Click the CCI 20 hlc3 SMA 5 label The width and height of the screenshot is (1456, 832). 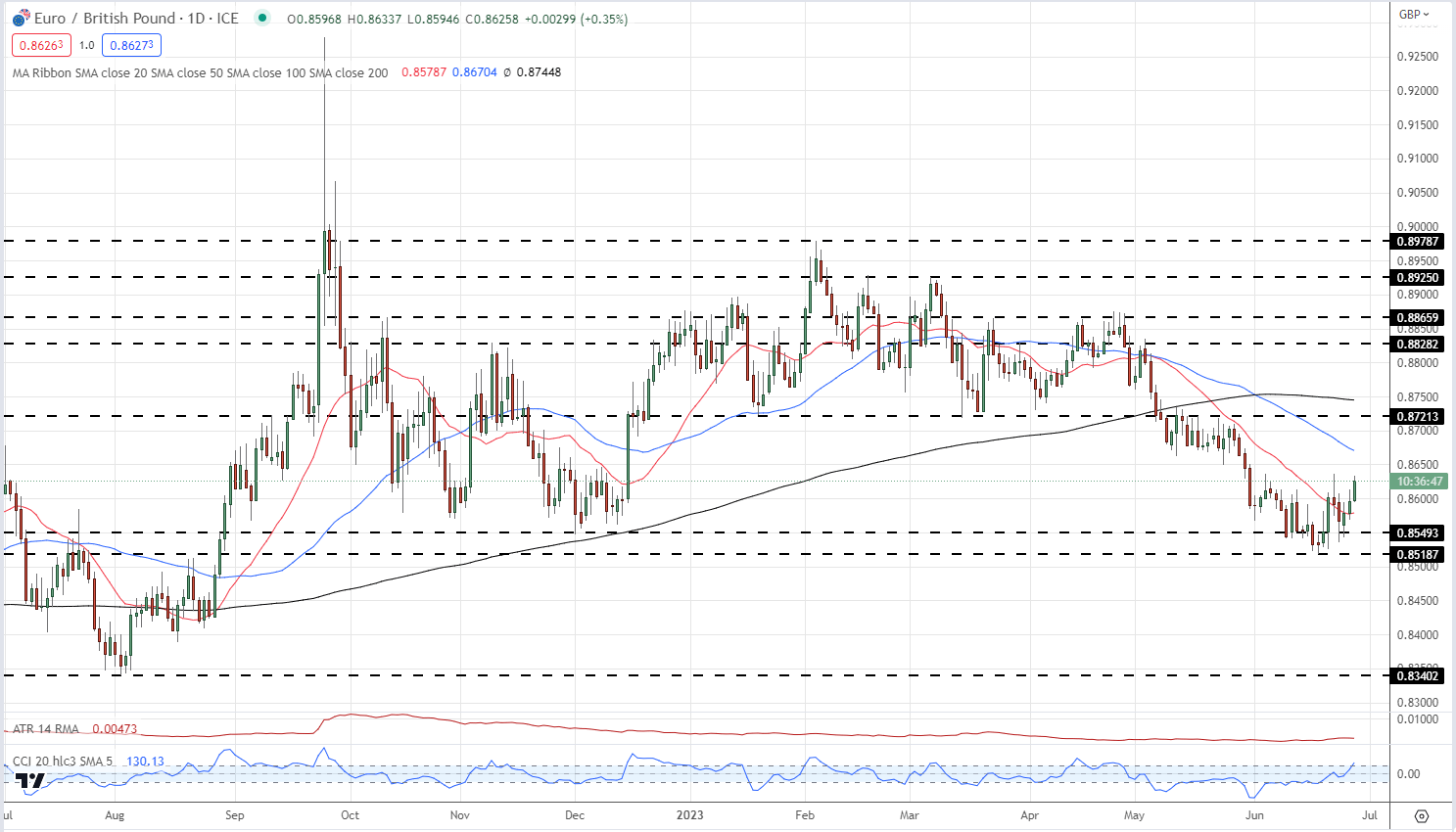63,762
